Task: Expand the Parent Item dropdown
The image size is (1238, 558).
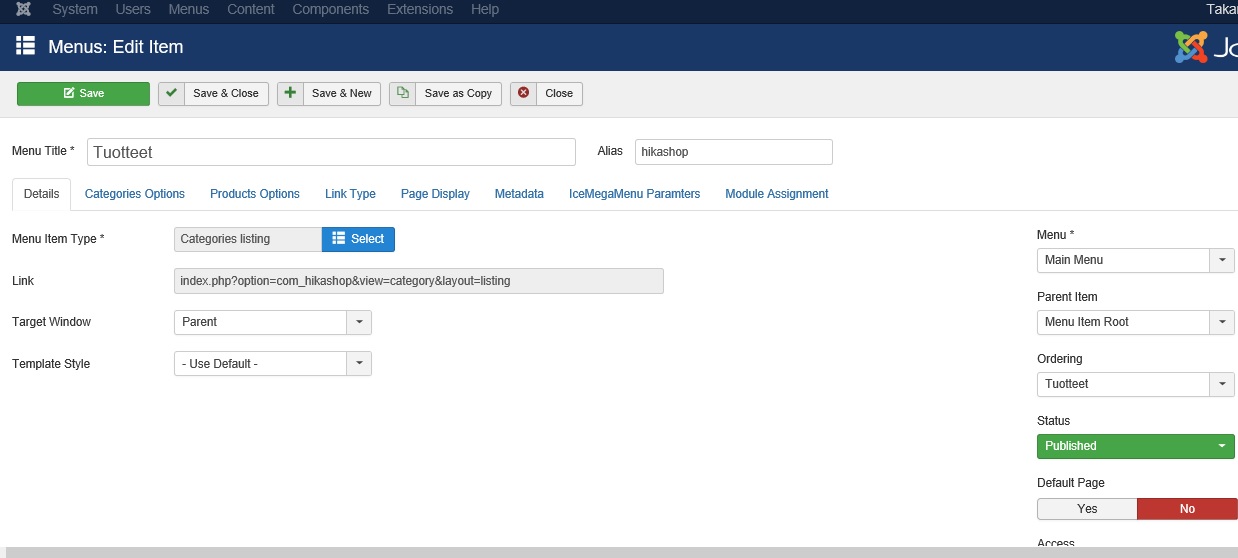Action: point(1136,322)
